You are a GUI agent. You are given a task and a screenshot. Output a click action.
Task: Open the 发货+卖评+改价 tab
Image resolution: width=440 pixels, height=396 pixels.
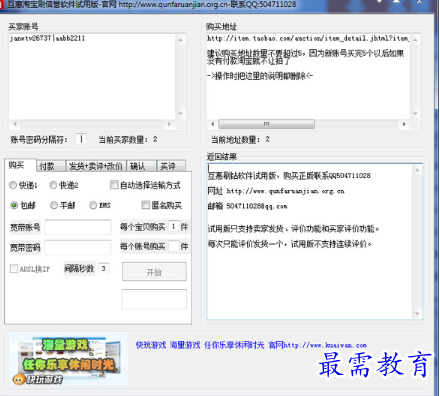(96, 166)
